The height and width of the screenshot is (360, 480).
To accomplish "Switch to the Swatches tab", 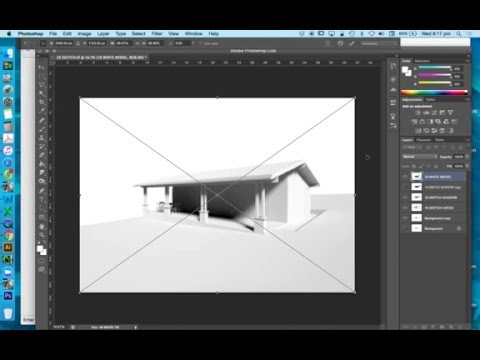I will [x=422, y=61].
